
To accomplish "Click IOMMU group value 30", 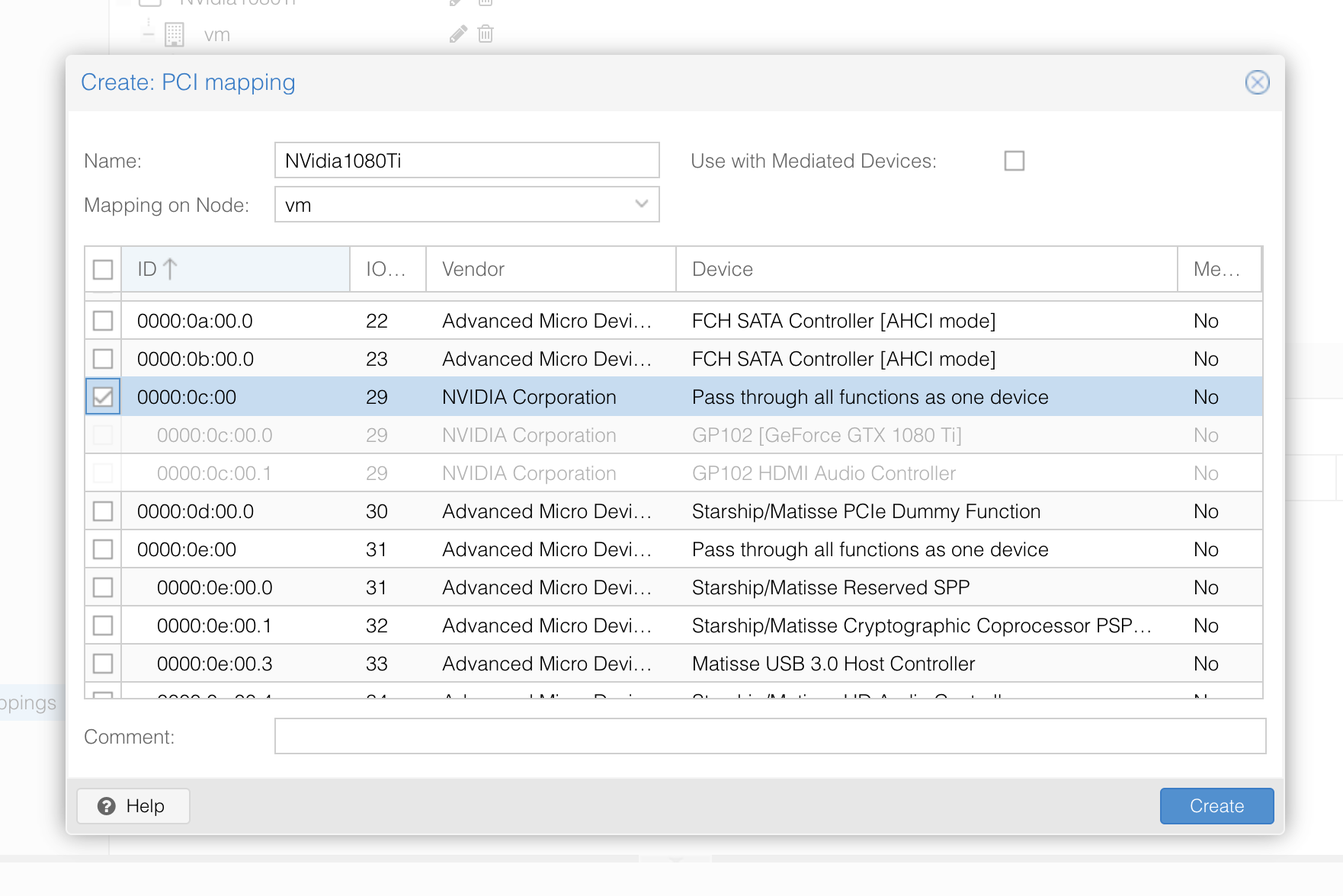I will 377,511.
